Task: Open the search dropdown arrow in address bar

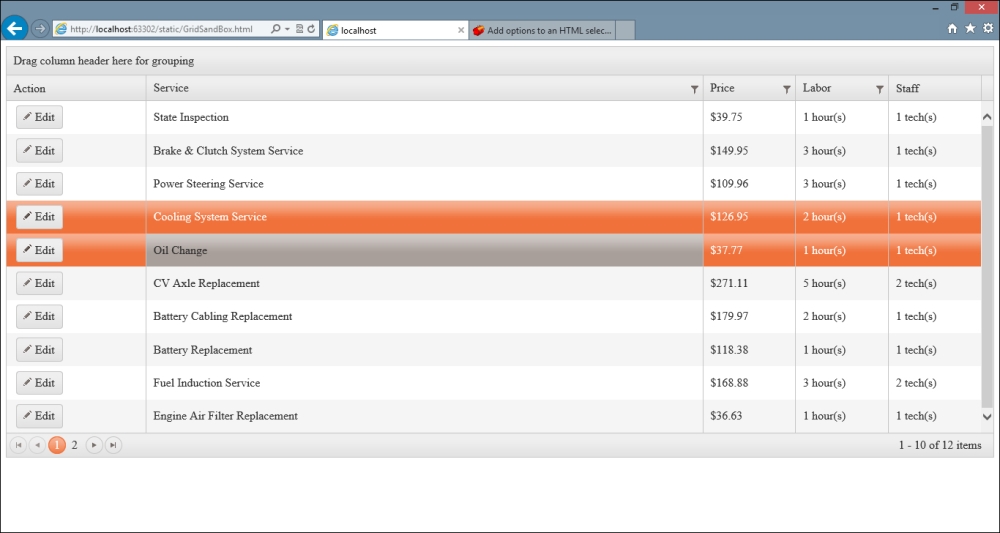Action: [x=287, y=29]
